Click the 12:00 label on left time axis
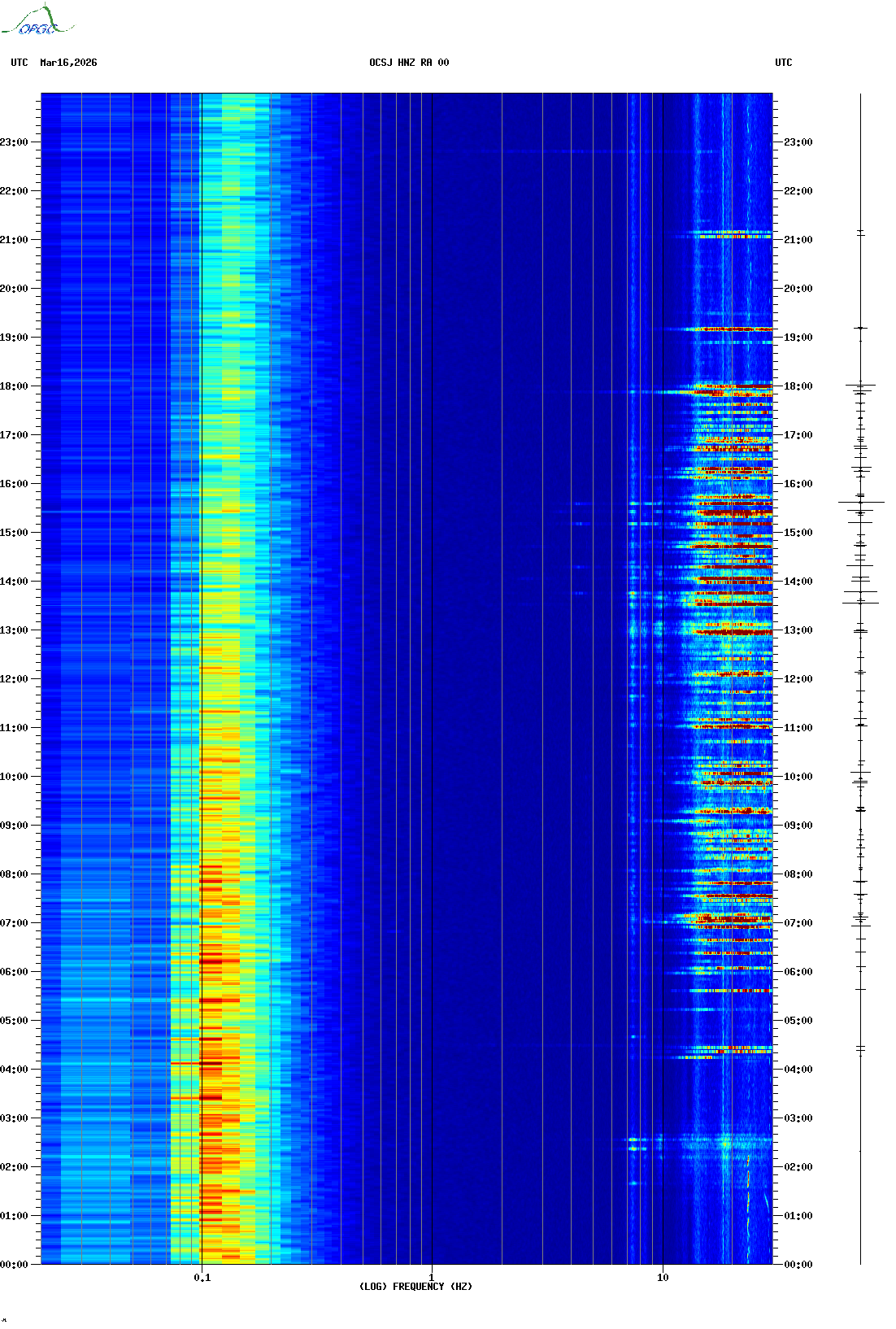Screen dimensions: 896x1329 click(14, 679)
